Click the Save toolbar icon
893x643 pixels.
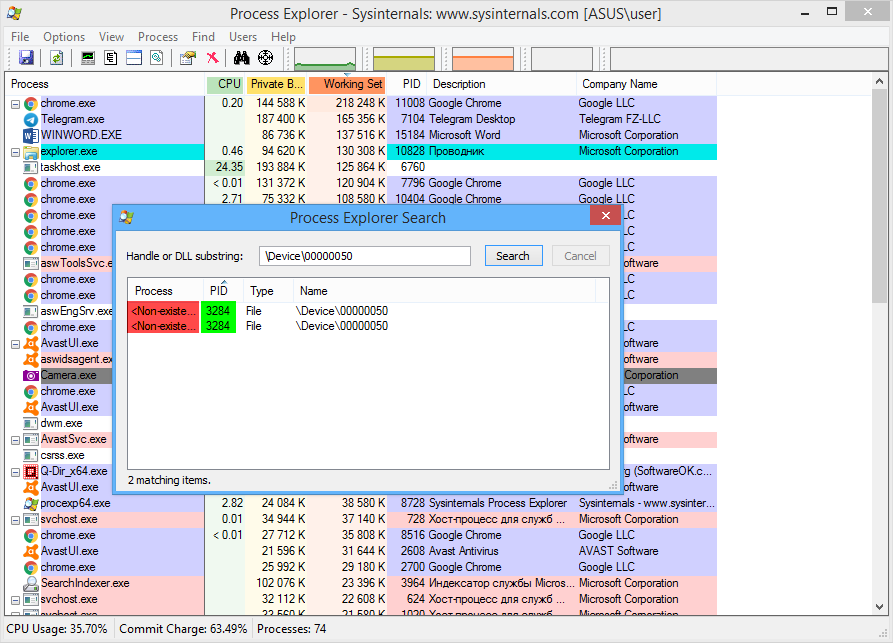(x=26, y=58)
